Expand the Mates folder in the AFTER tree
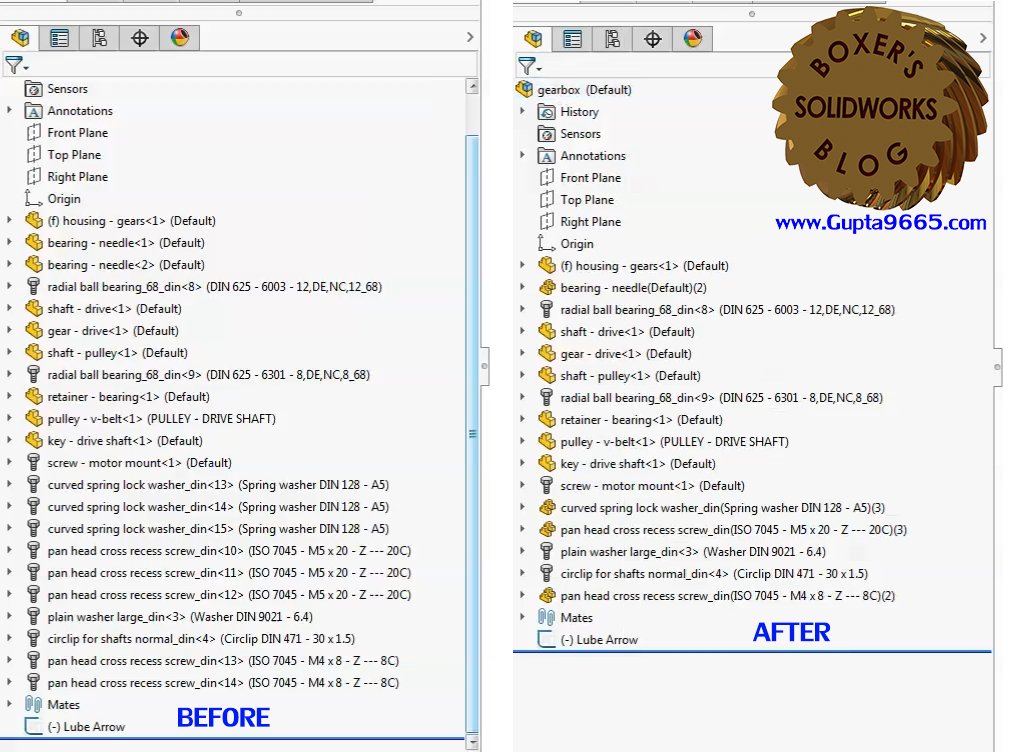Screen dimensions: 1012x752 point(521,617)
